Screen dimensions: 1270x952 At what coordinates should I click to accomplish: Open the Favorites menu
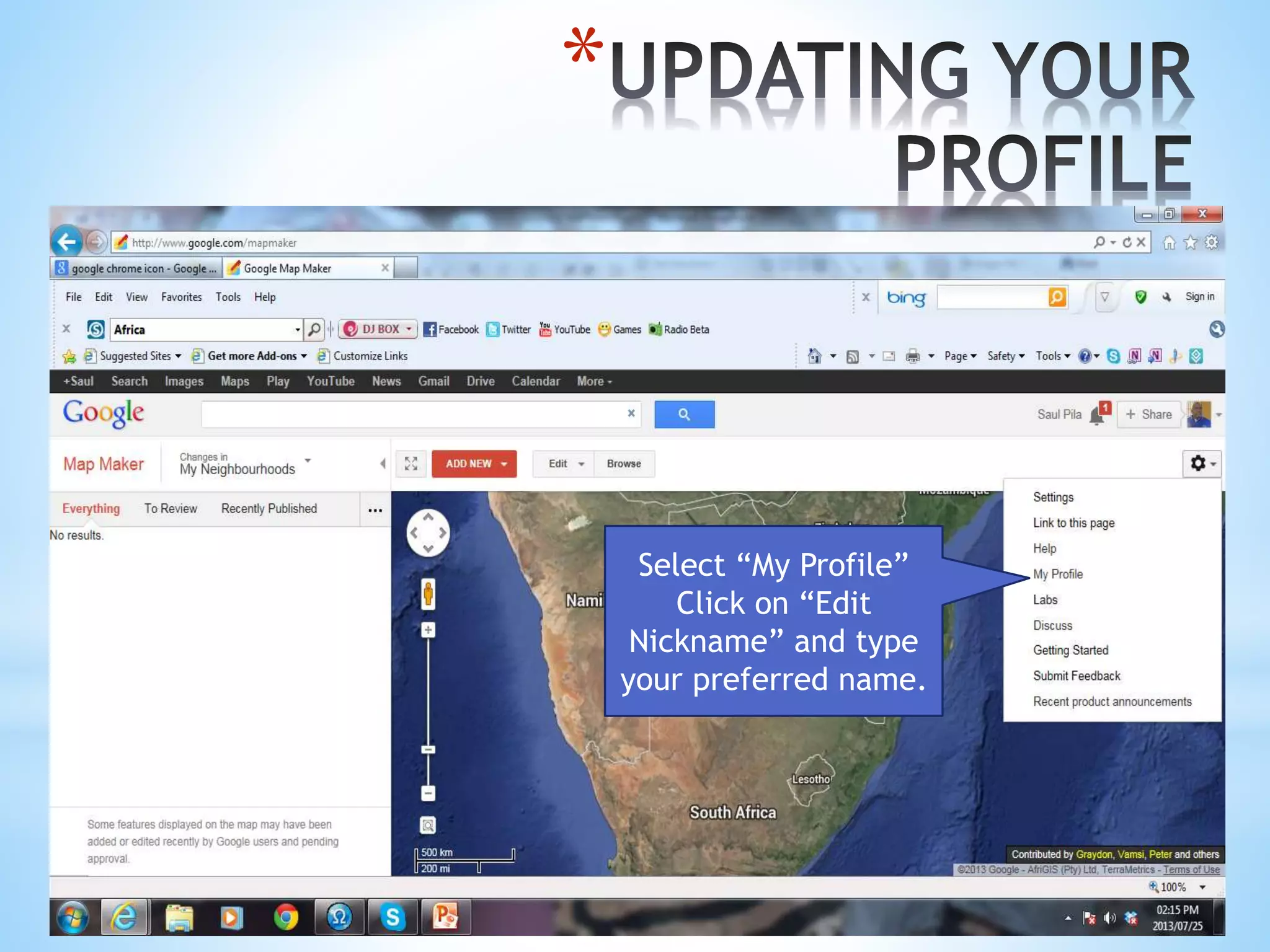click(x=181, y=297)
